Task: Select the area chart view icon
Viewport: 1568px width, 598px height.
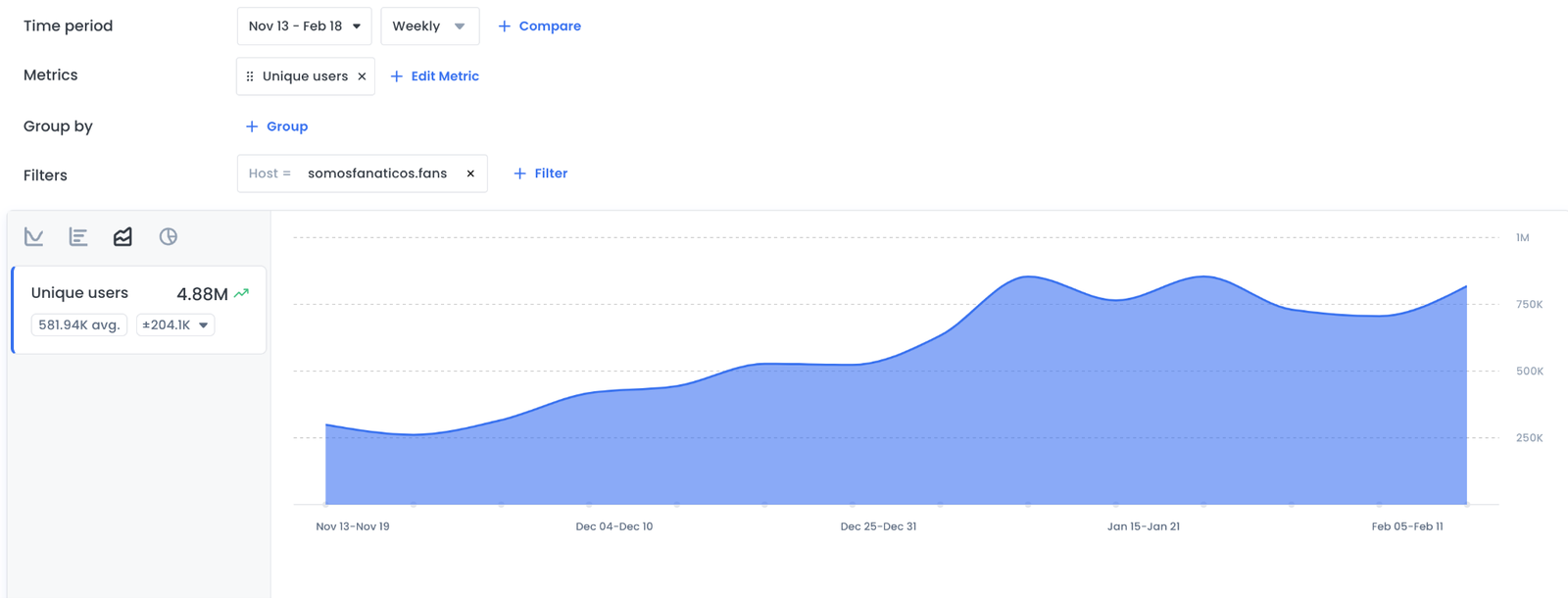Action: (x=122, y=236)
